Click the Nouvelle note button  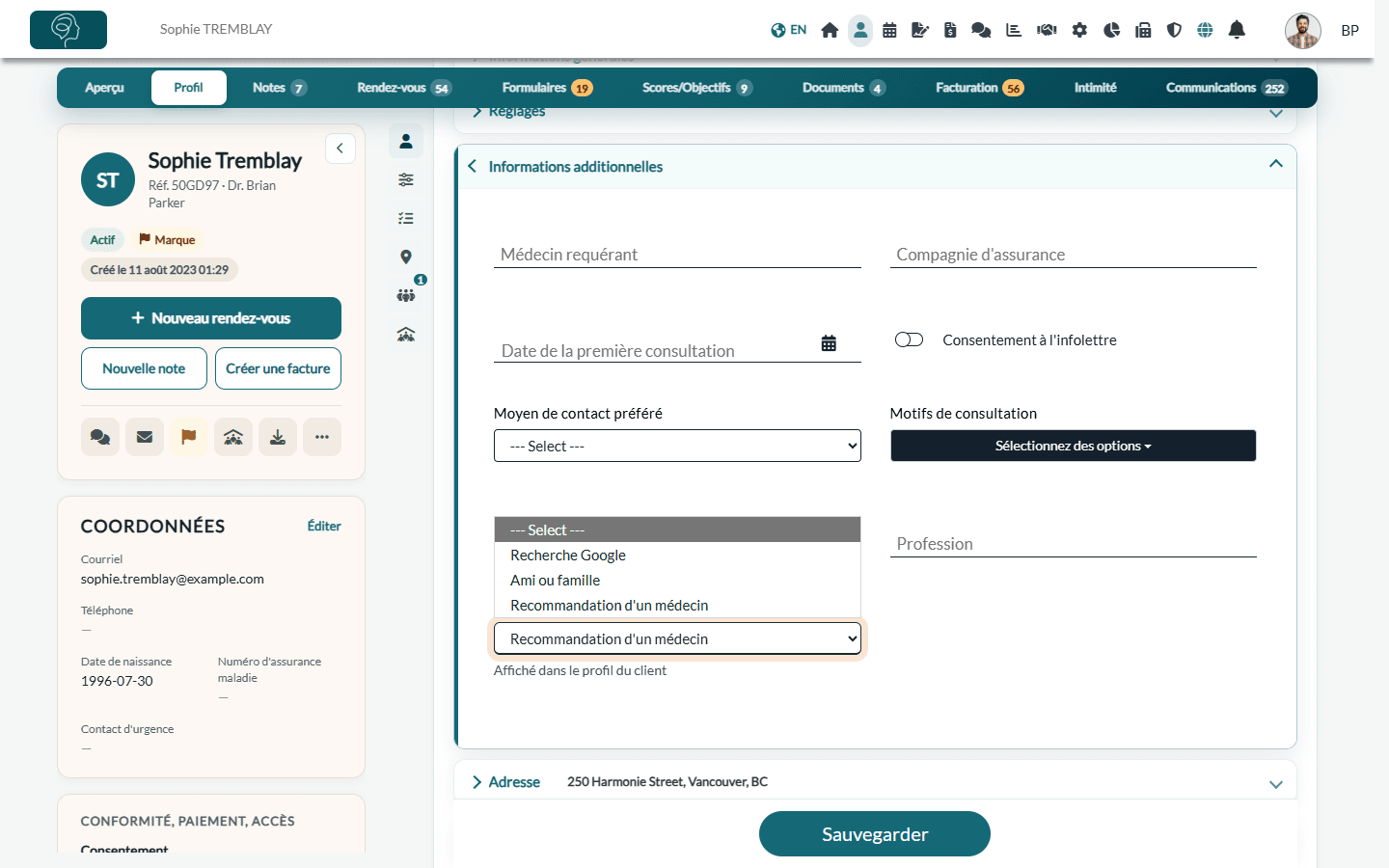[144, 368]
